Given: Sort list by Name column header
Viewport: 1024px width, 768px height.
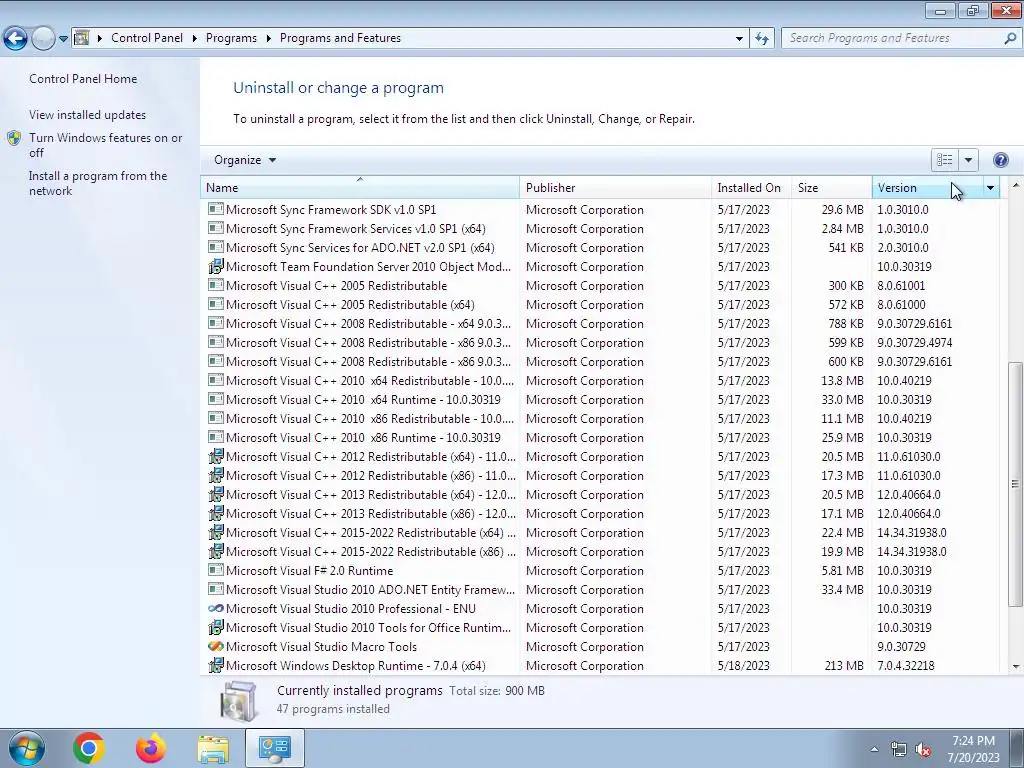Looking at the screenshot, I should (x=360, y=187).
